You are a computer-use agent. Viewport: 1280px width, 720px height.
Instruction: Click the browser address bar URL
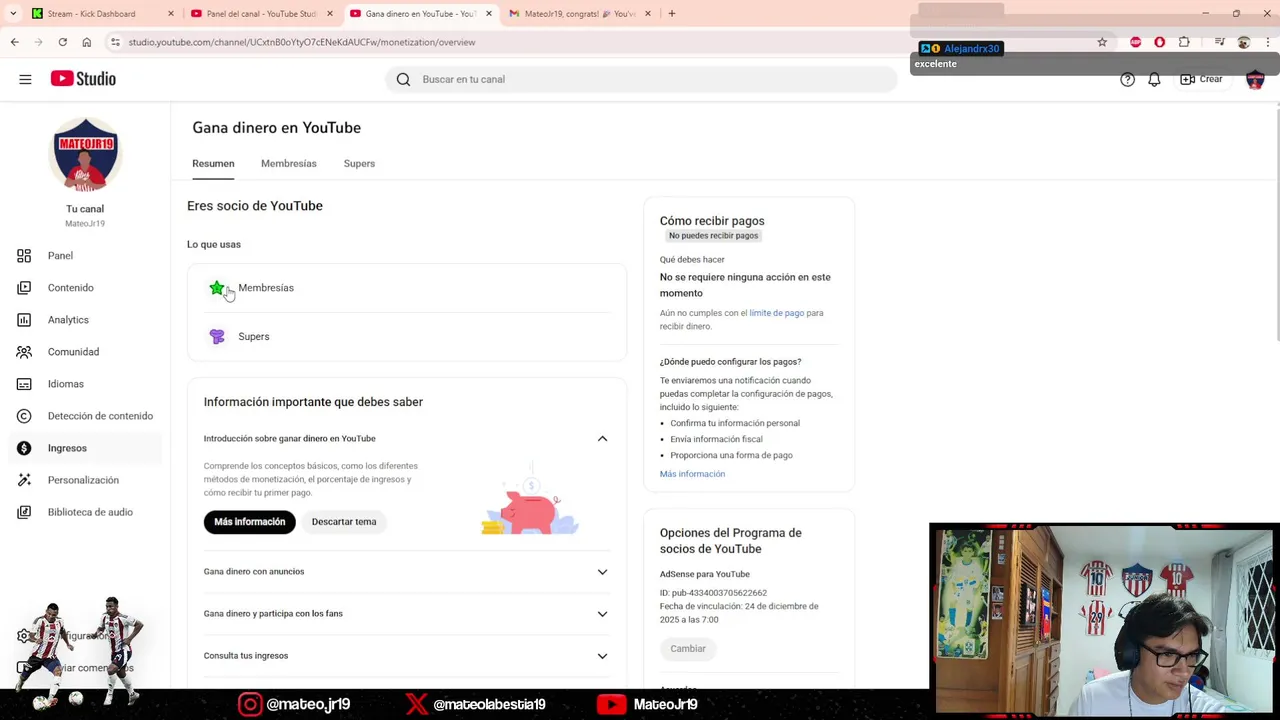(302, 42)
